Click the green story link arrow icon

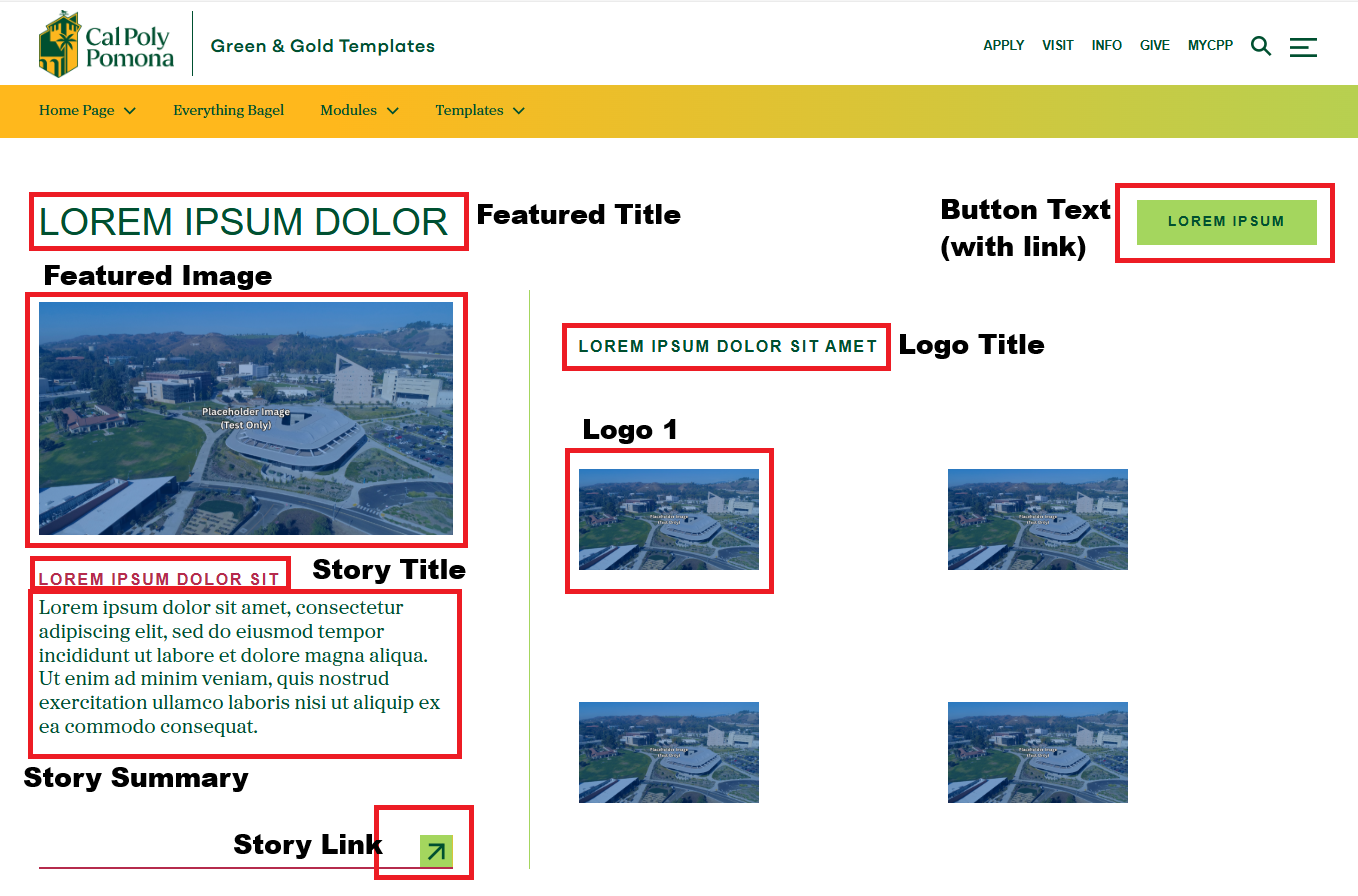(x=436, y=851)
